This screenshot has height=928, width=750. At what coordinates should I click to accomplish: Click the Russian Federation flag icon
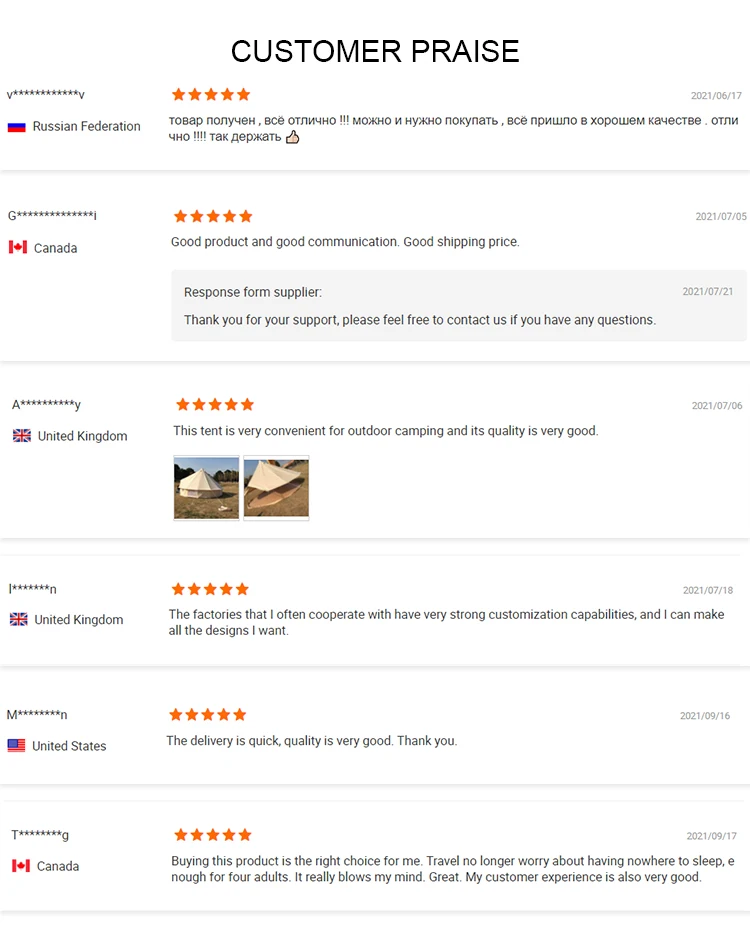[16, 127]
